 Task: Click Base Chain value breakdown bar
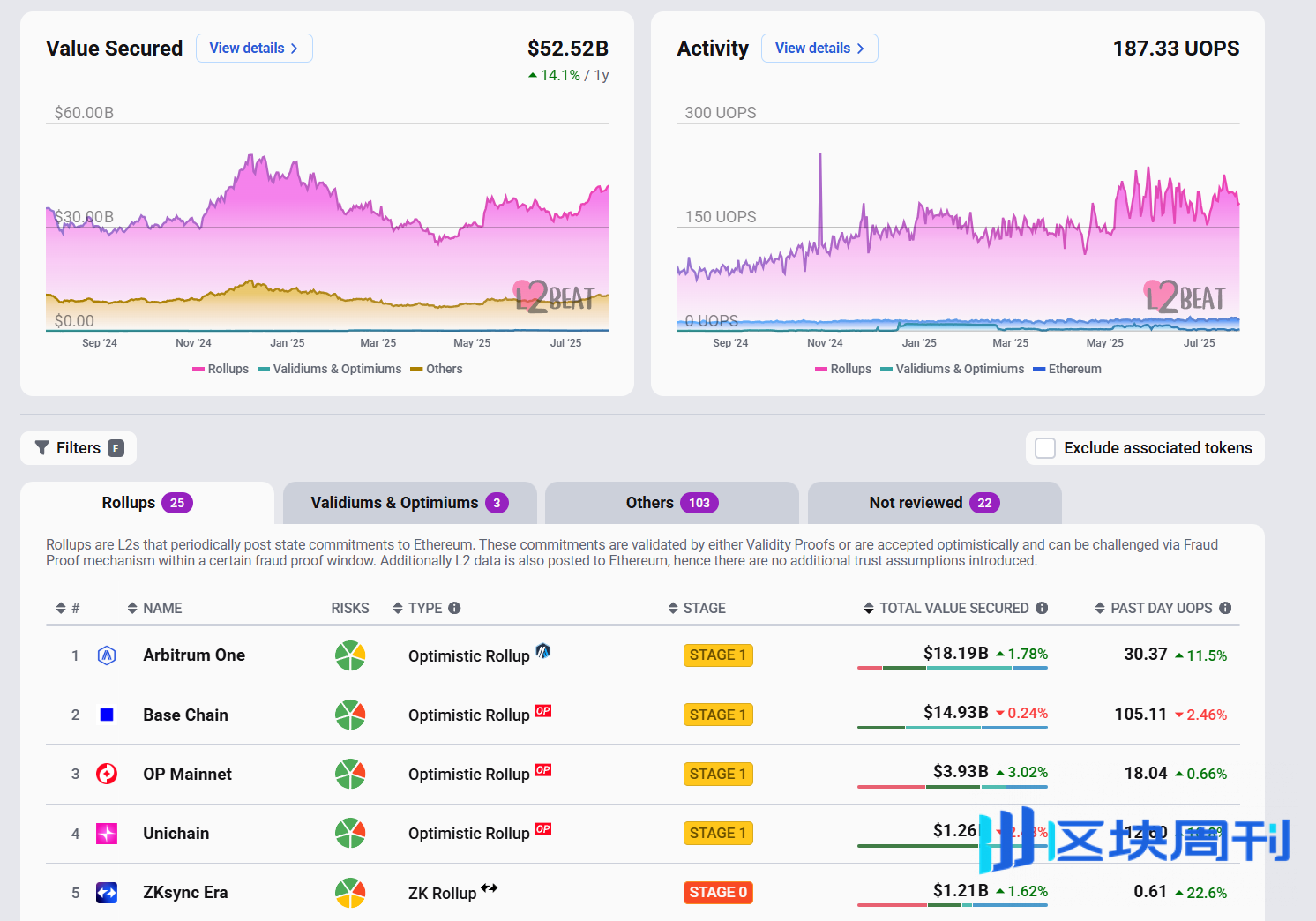(953, 727)
